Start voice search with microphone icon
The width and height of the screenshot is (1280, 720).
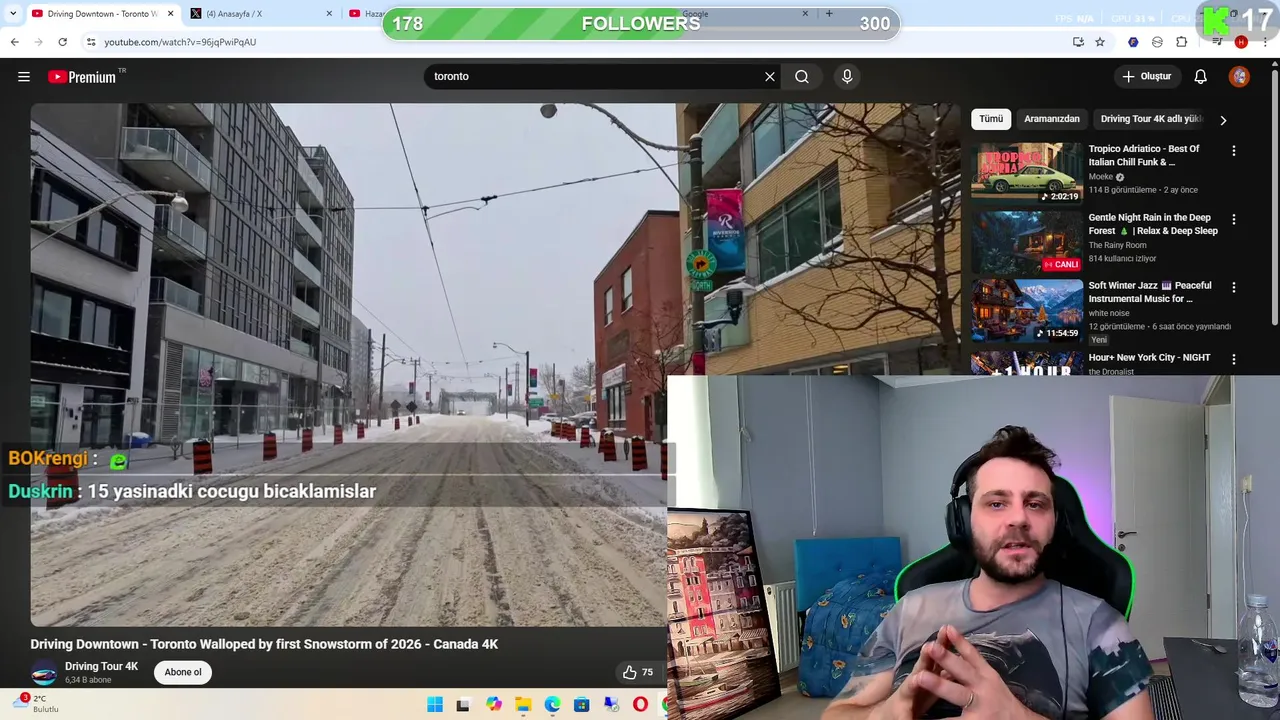click(847, 77)
